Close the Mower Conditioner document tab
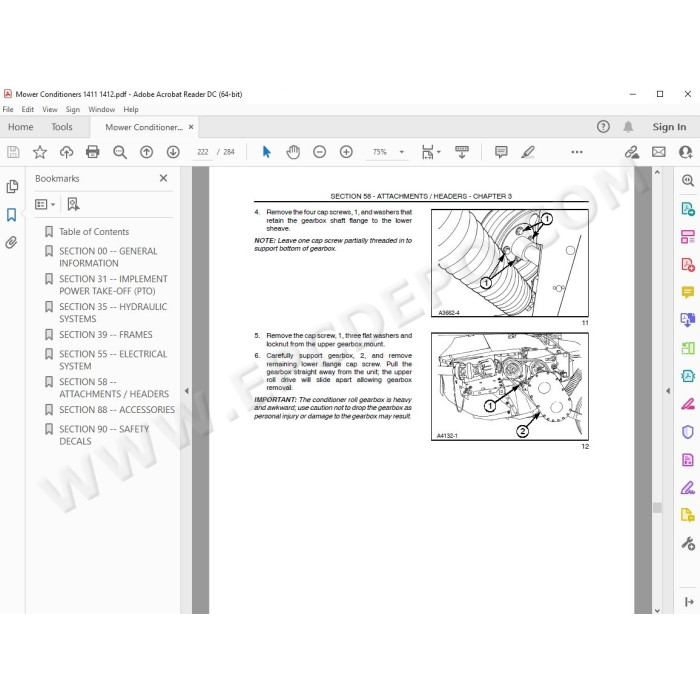Screen dimensions: 700x700 191,127
